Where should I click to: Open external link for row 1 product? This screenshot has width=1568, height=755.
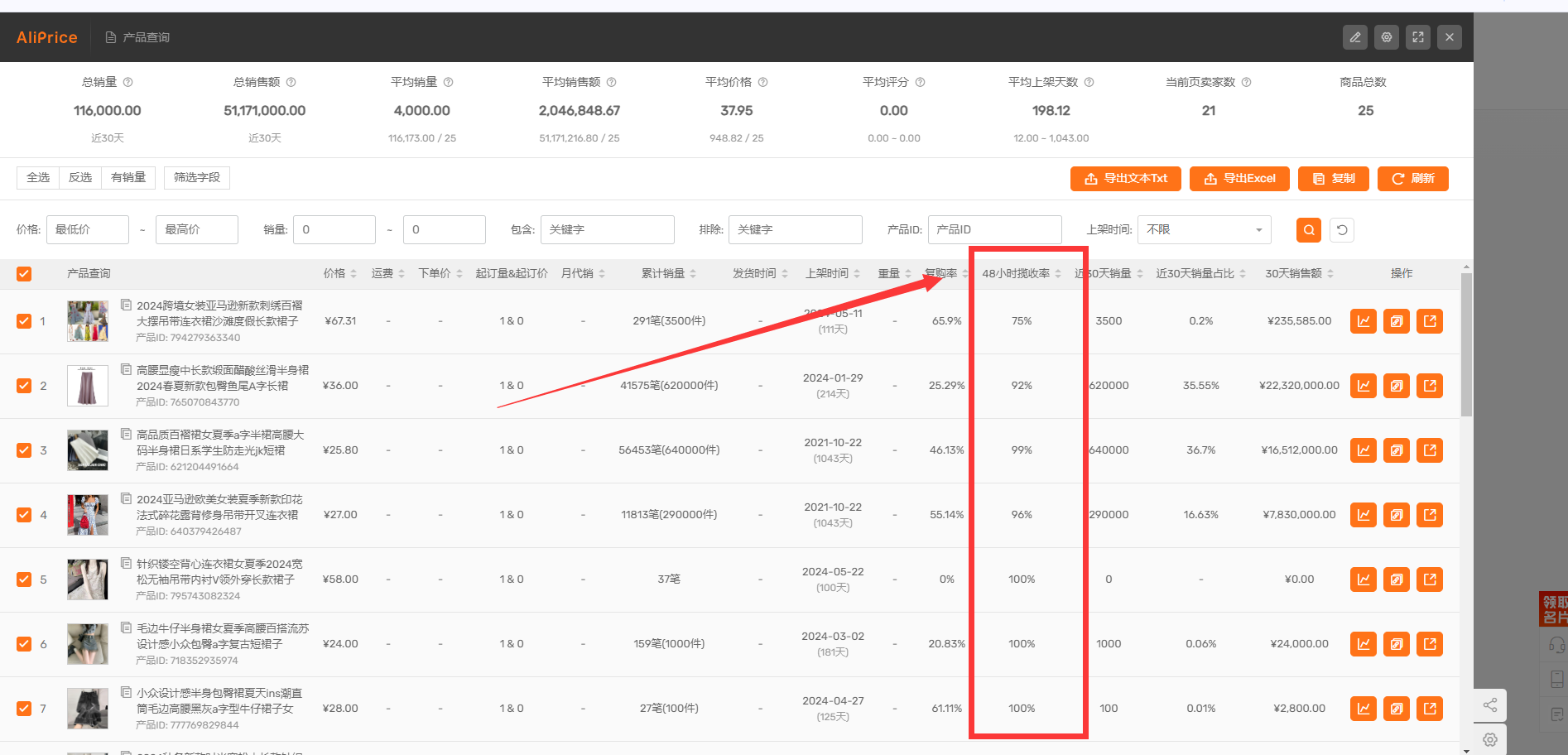click(1430, 321)
